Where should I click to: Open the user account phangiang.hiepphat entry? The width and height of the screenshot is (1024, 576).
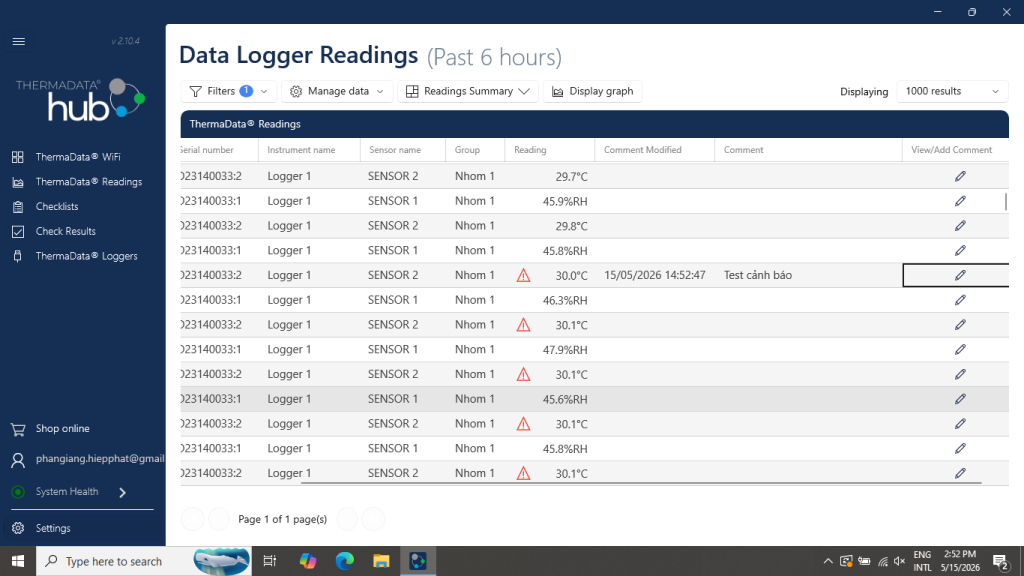100,458
